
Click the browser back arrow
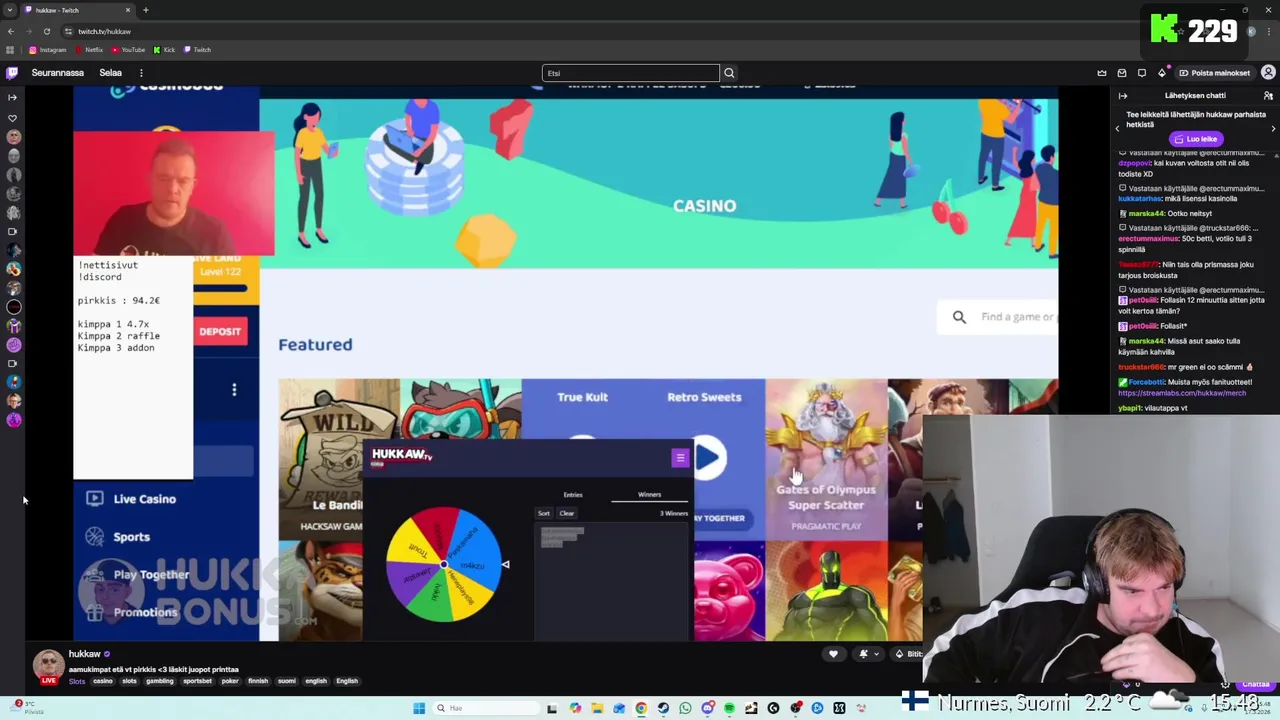pos(11,31)
